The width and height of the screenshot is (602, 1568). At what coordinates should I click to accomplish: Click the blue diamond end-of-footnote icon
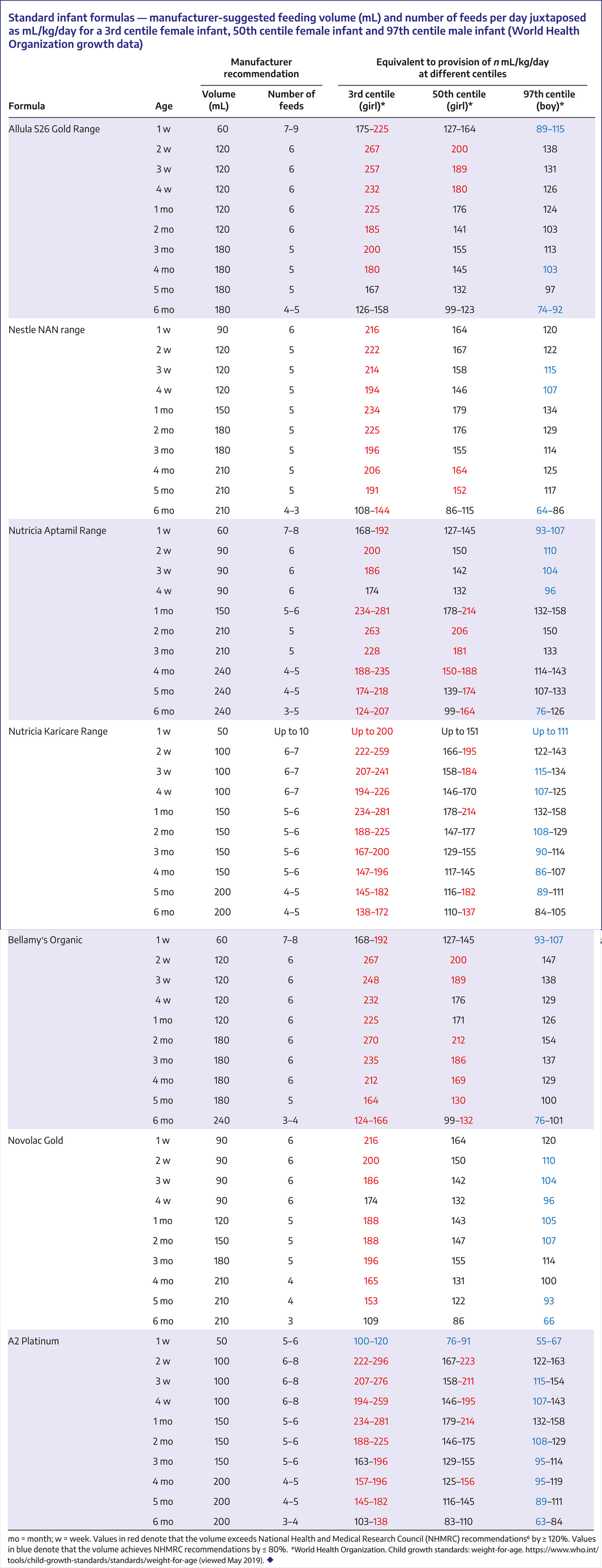270,1560
